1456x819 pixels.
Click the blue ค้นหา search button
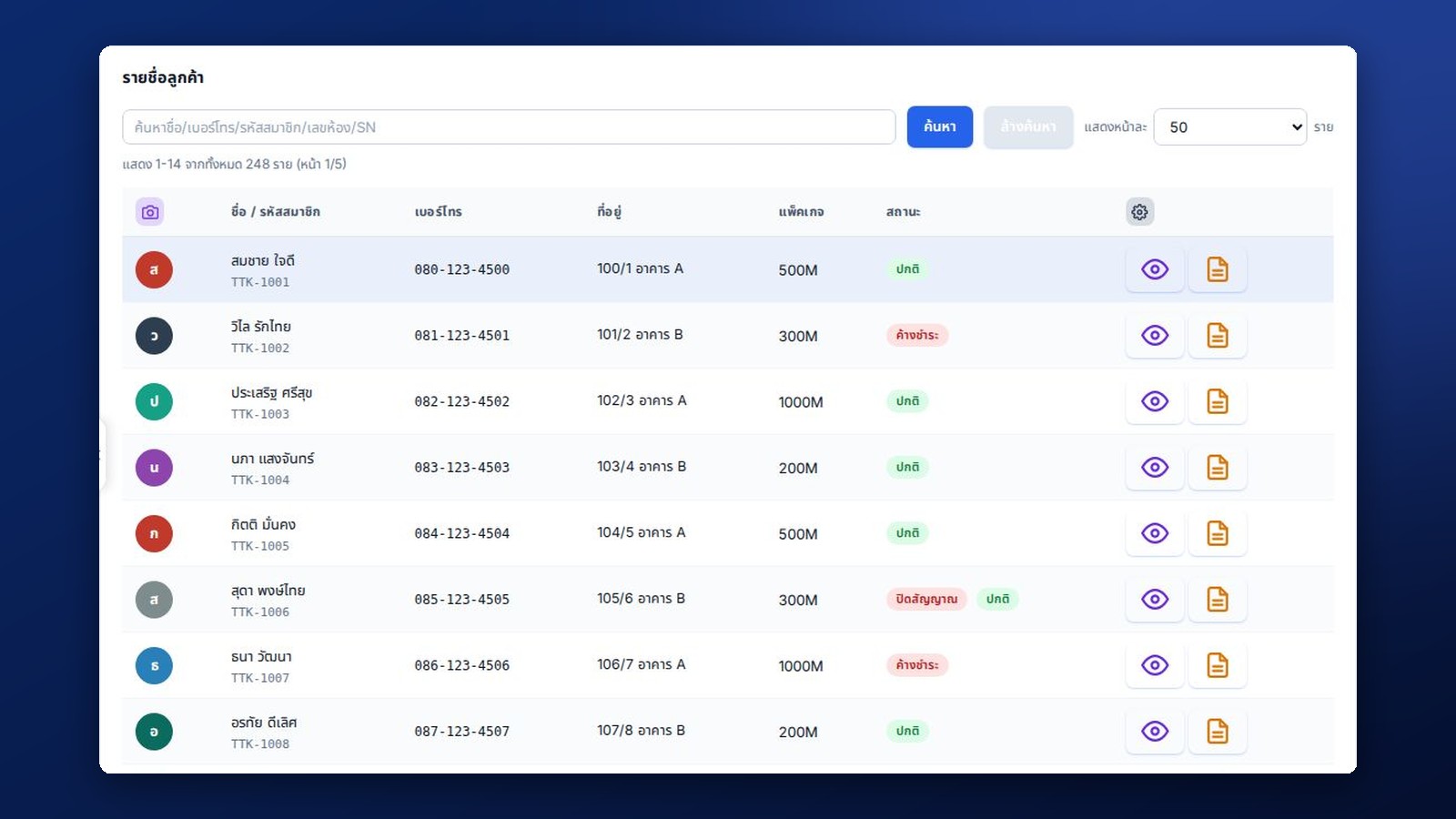pyautogui.click(x=940, y=127)
